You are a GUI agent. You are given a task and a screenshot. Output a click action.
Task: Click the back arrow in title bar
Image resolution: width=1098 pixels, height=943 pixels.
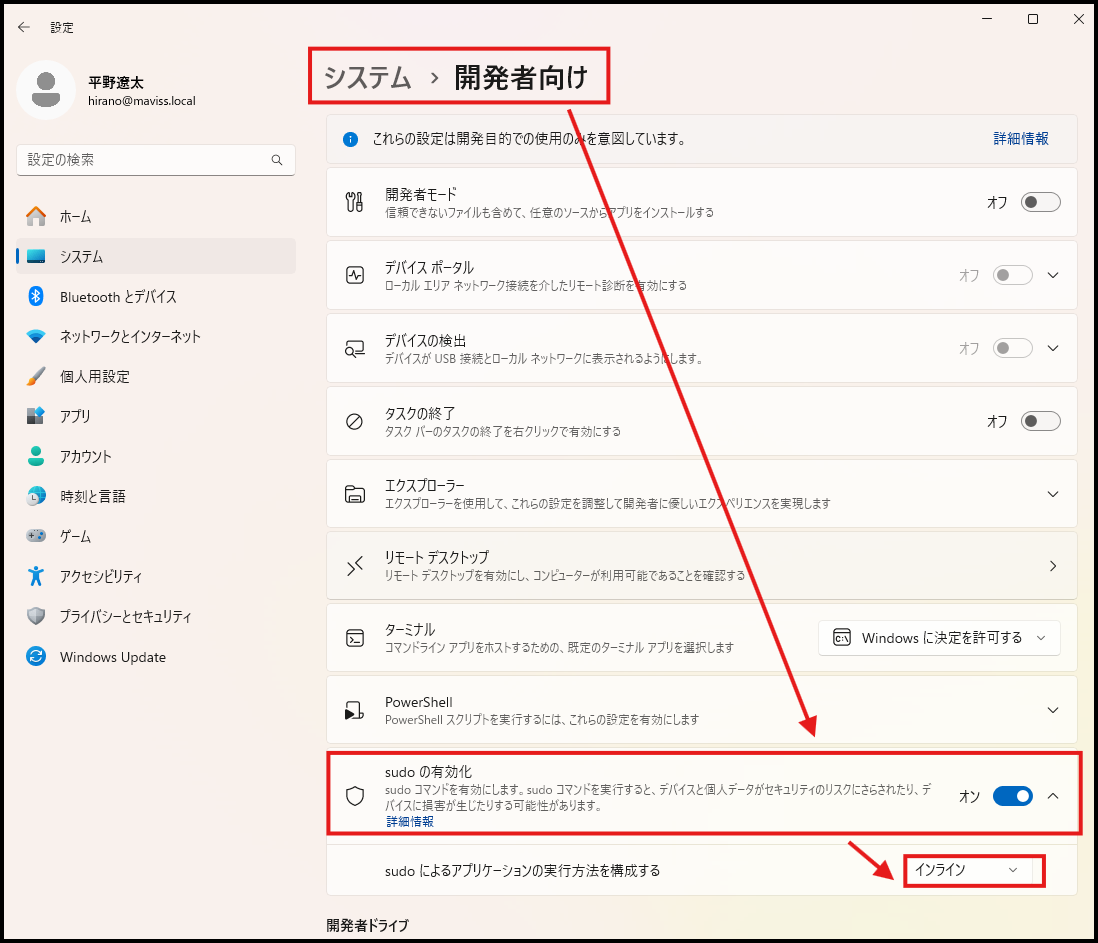24,27
